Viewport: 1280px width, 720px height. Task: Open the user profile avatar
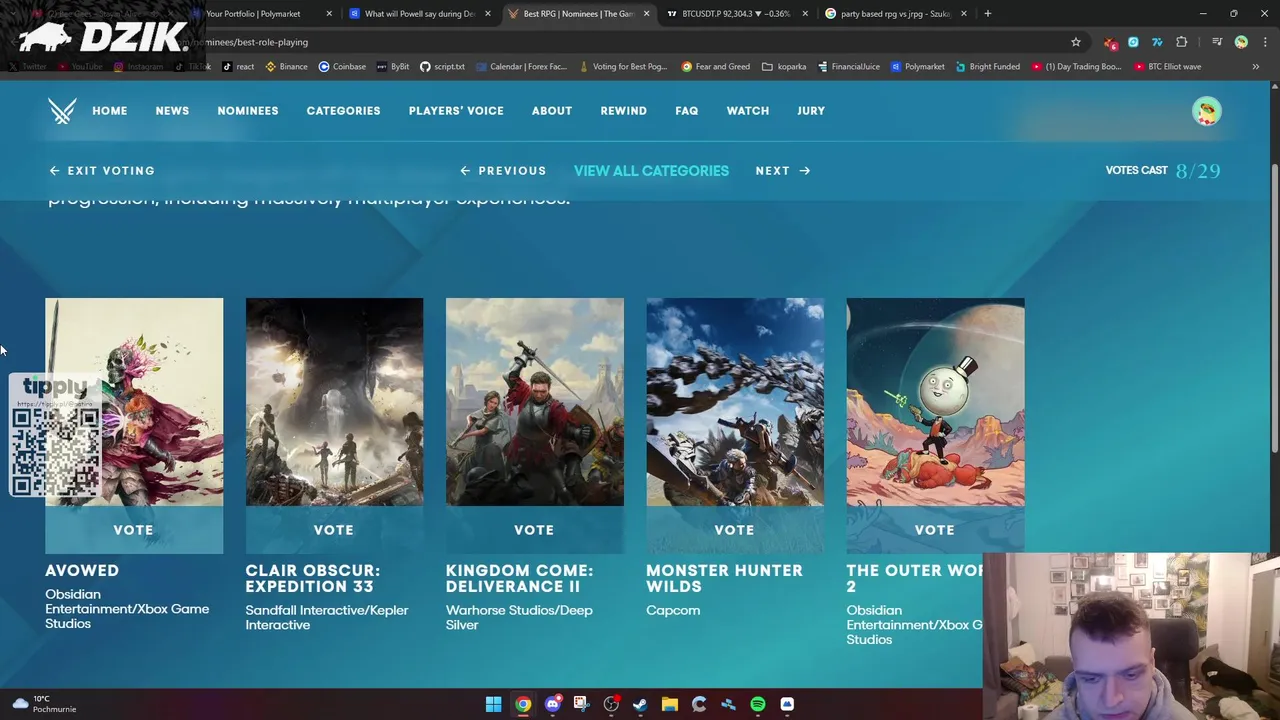(x=1207, y=111)
